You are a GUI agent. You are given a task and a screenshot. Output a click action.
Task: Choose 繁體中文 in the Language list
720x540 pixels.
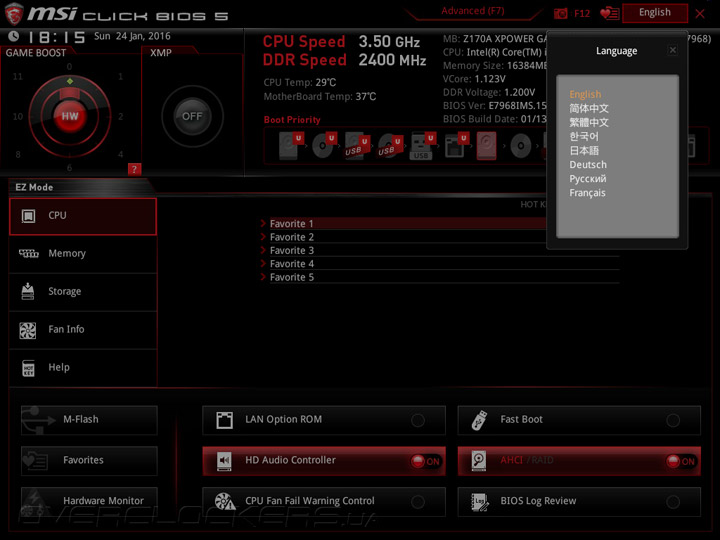click(589, 123)
